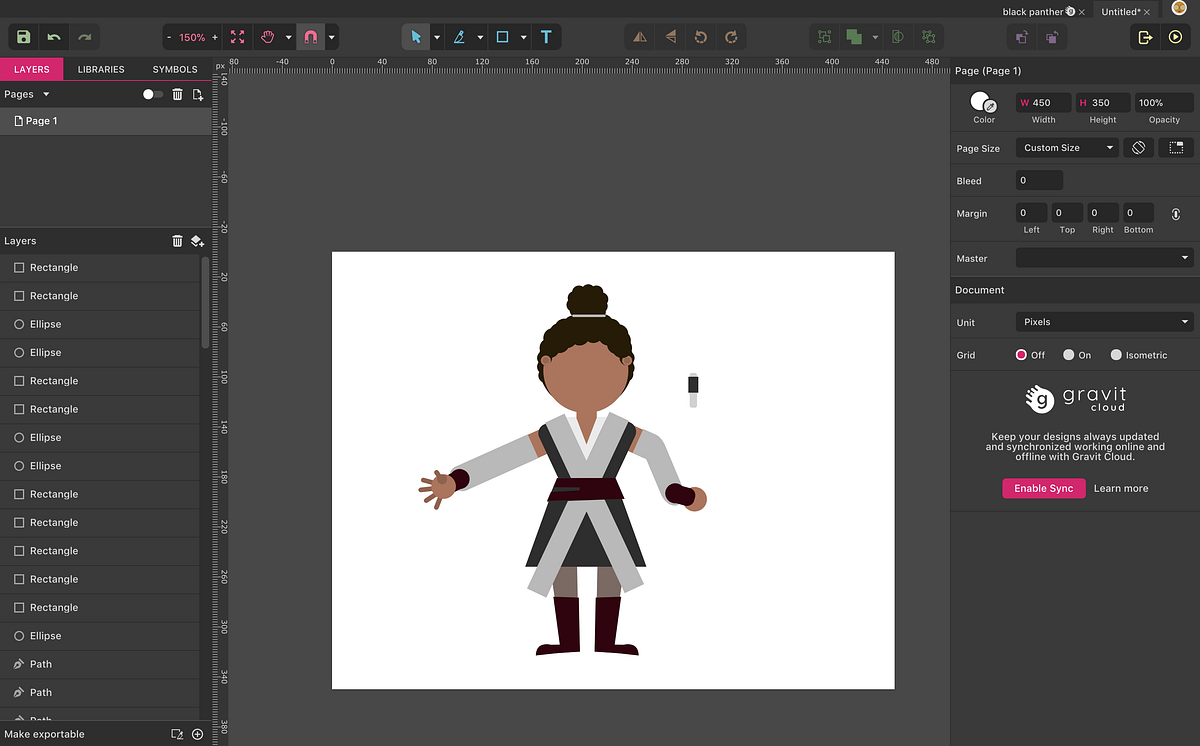1200x746 pixels.
Task: Select the Pen drawing tool
Action: pyautogui.click(x=459, y=37)
